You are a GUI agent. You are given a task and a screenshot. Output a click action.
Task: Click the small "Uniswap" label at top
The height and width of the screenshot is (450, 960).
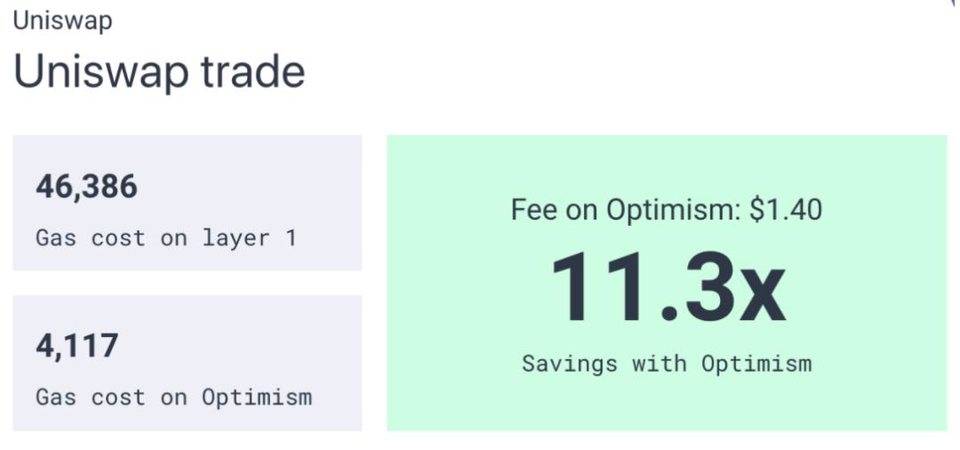[x=62, y=22]
